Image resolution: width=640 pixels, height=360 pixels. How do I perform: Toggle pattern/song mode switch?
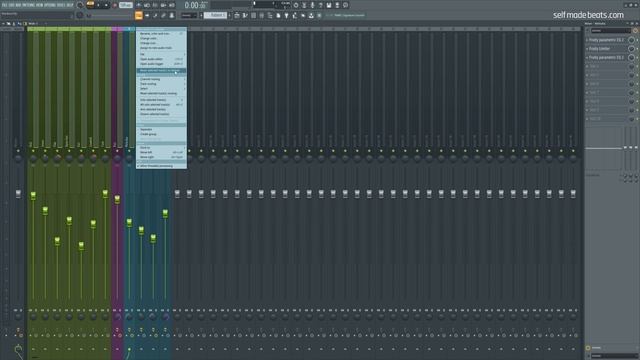(x=90, y=4)
